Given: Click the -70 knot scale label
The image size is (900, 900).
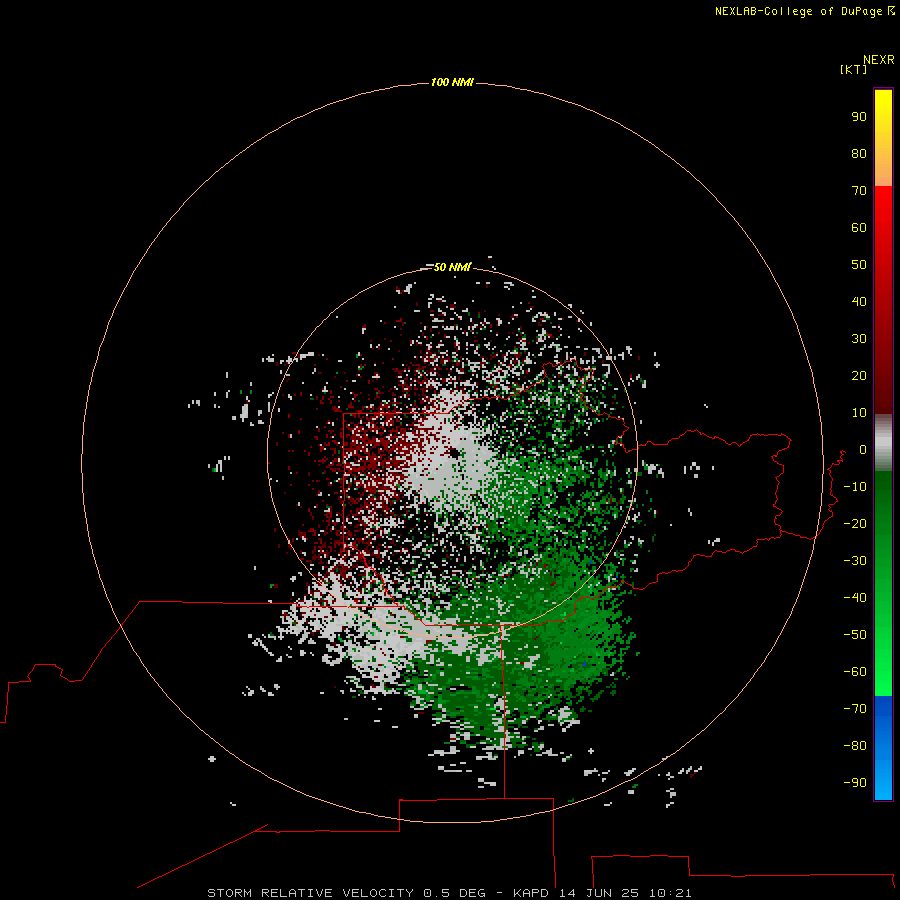Looking at the screenshot, I should tap(855, 708).
